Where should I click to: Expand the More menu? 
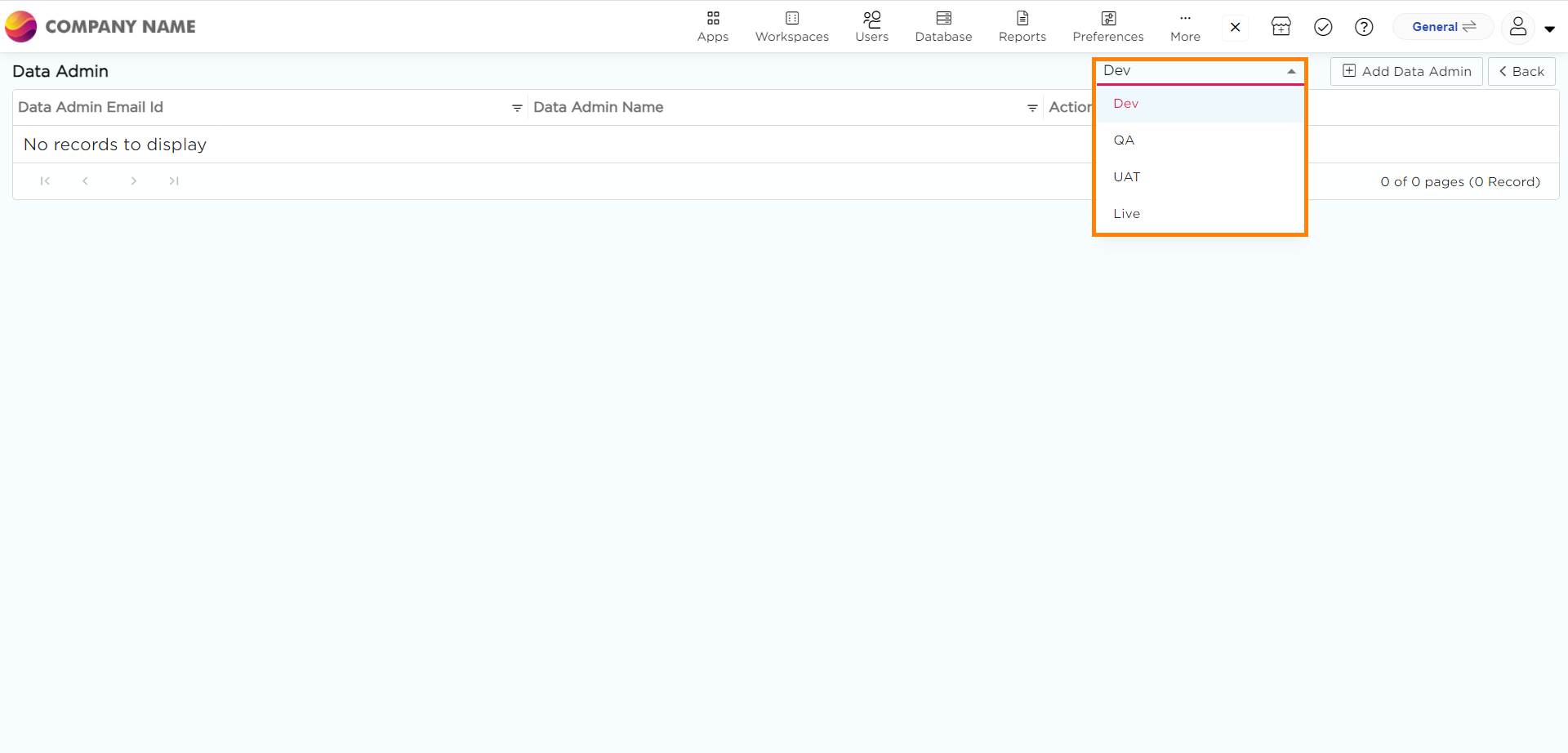point(1185,27)
